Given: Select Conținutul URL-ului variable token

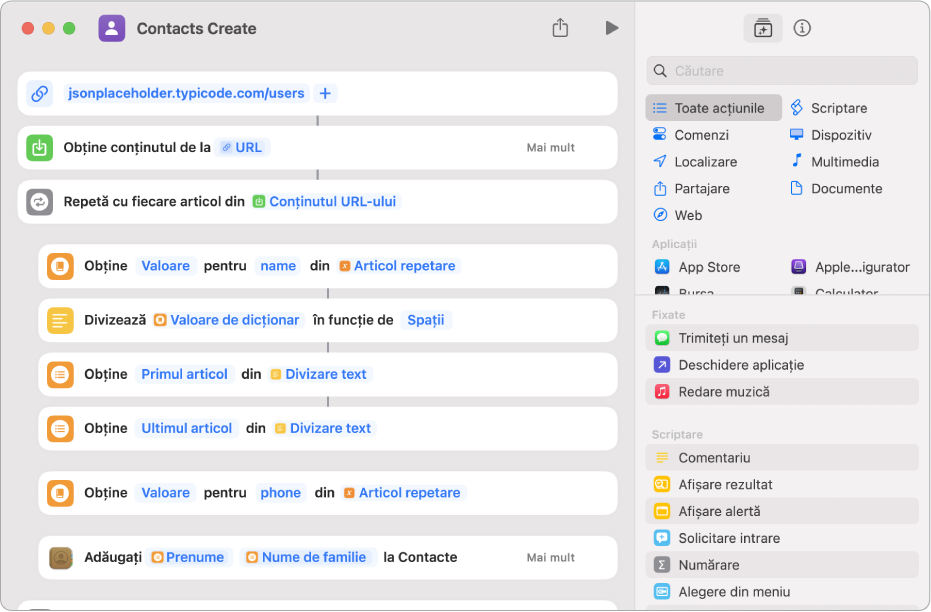Looking at the screenshot, I should (325, 202).
